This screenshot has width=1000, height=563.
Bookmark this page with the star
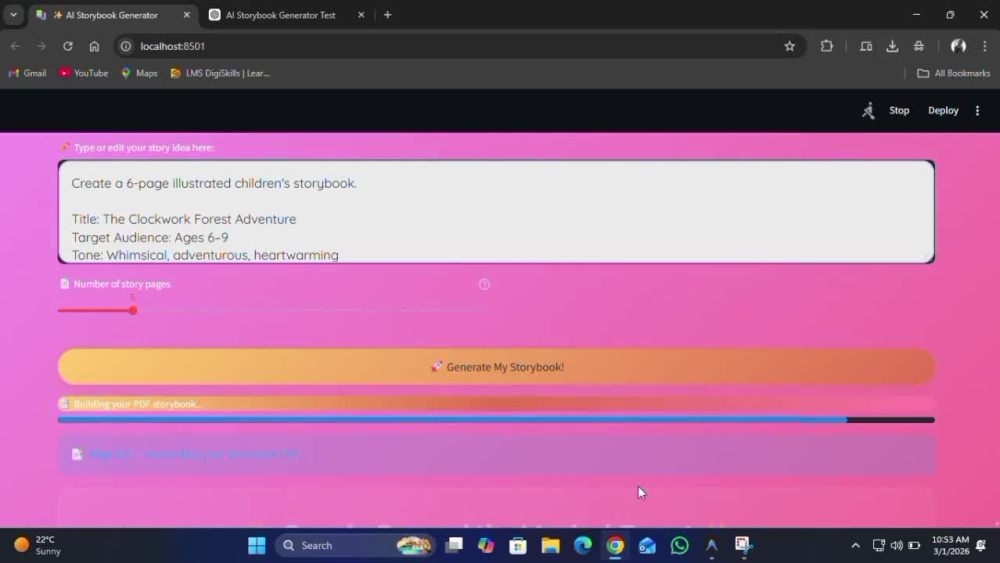[790, 46]
